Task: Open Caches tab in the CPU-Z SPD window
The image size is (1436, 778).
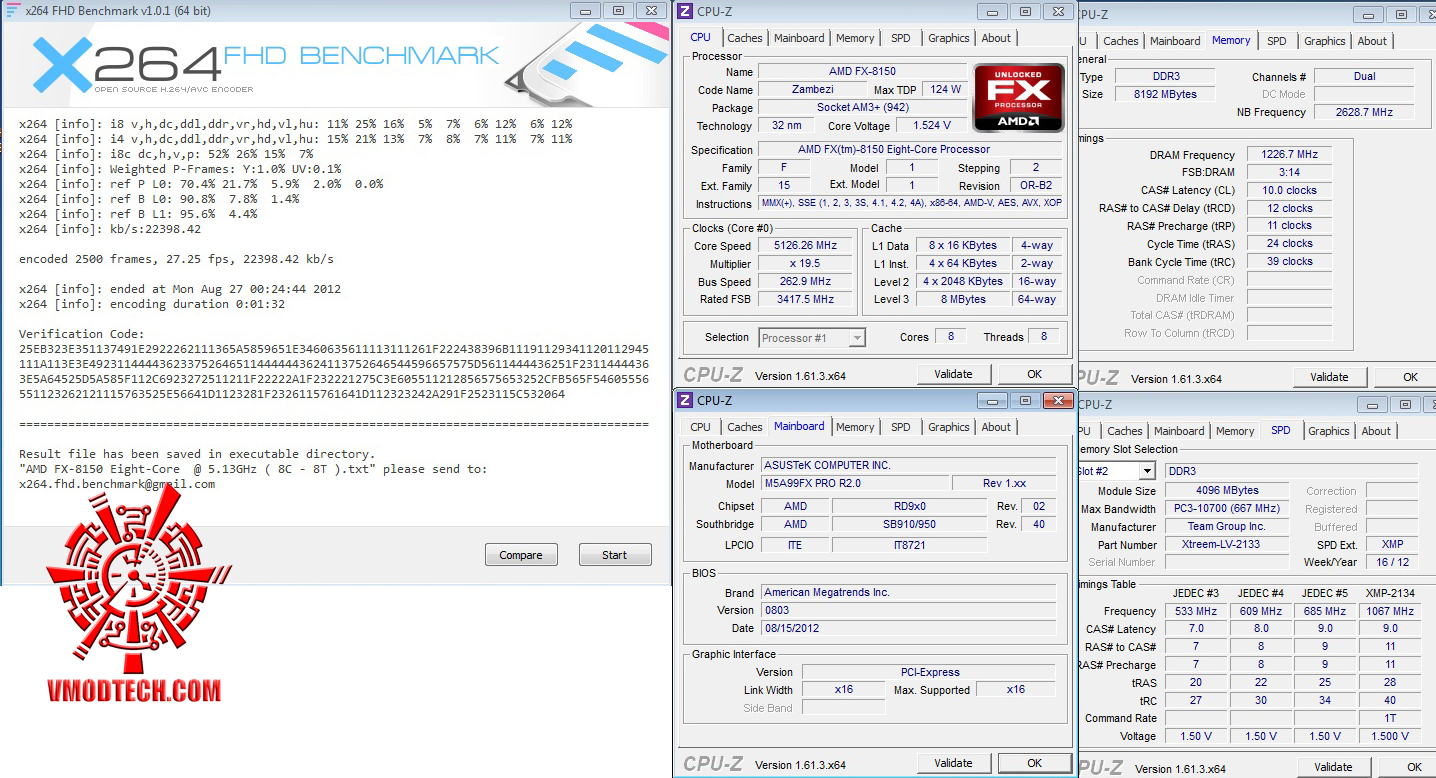Action: tap(1125, 431)
